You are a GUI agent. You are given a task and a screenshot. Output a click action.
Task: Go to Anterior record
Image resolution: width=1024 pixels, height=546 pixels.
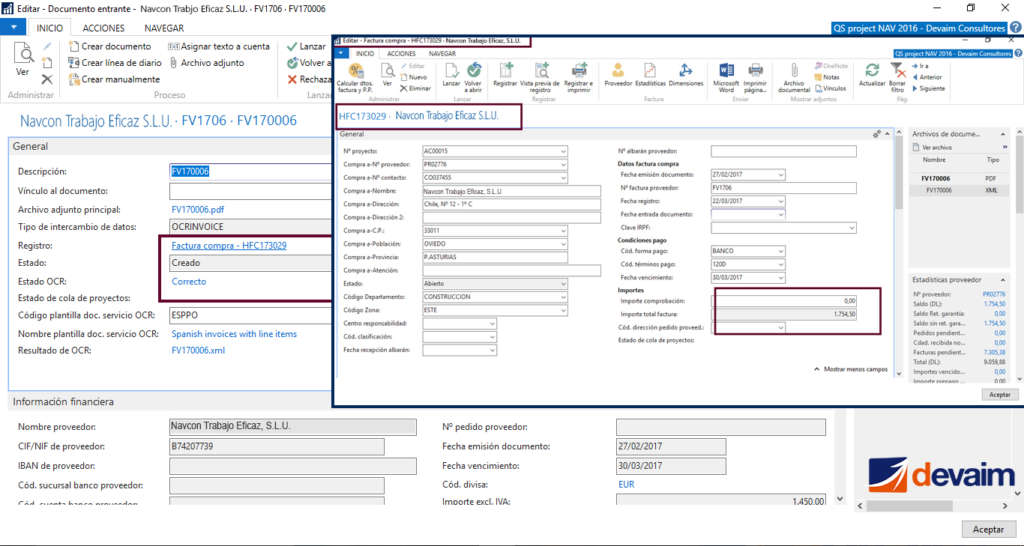pyautogui.click(x=927, y=77)
